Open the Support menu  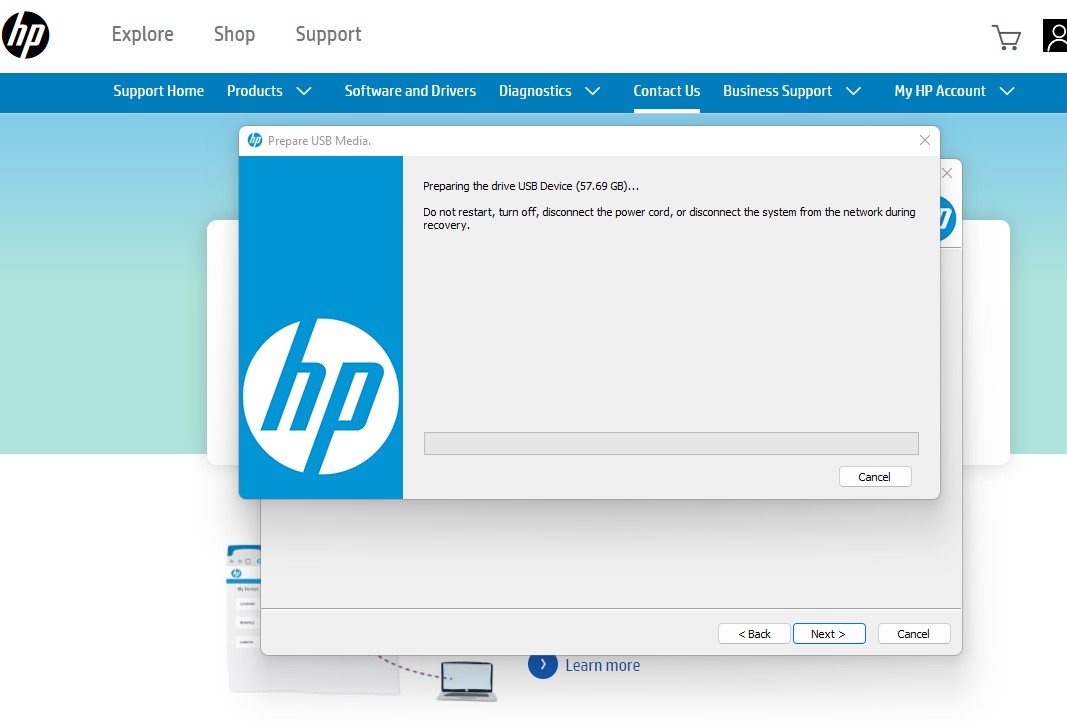pos(328,34)
